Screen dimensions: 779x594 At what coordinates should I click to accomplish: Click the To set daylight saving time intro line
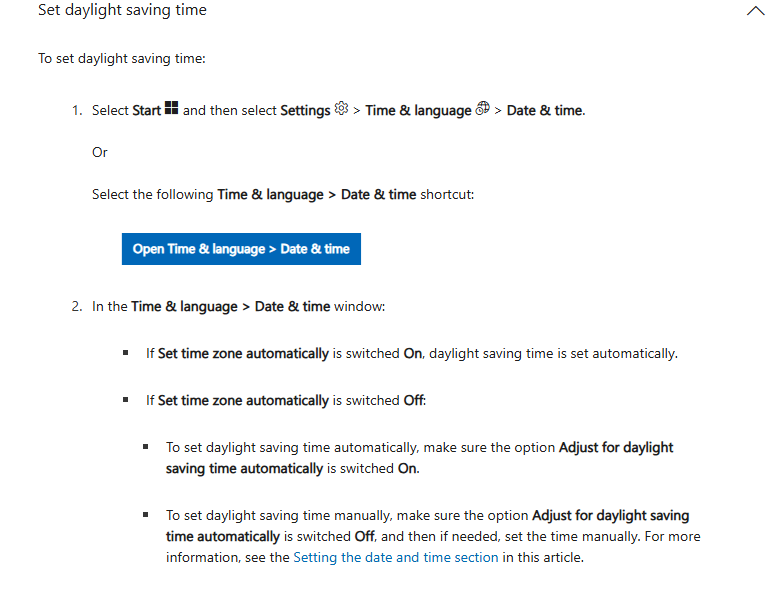click(122, 59)
